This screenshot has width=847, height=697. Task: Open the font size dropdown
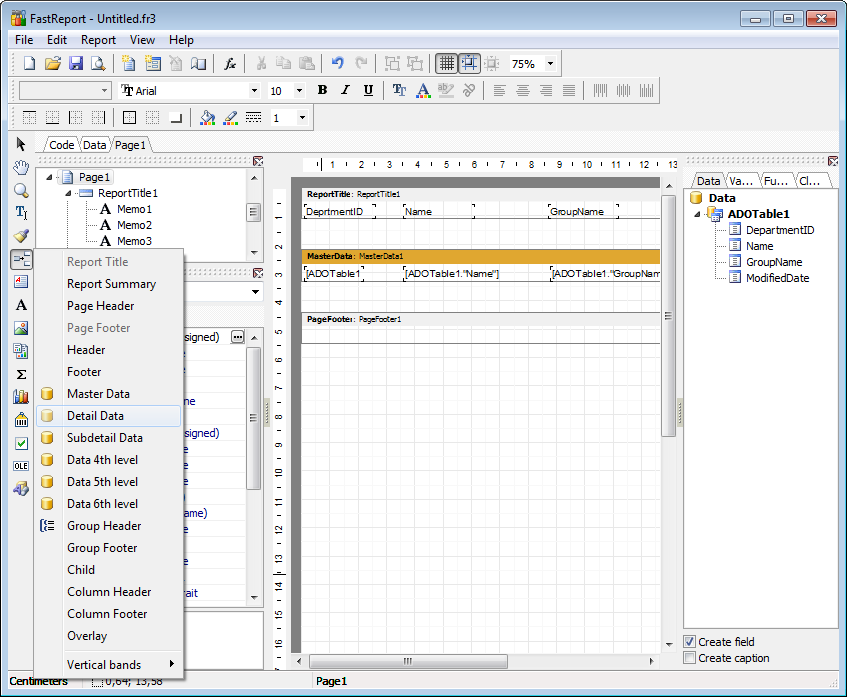(299, 91)
